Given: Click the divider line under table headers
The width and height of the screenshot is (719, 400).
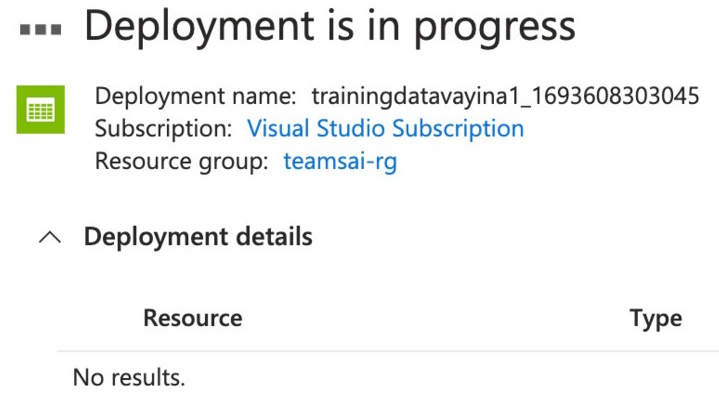Looking at the screenshot, I should click(x=388, y=351).
